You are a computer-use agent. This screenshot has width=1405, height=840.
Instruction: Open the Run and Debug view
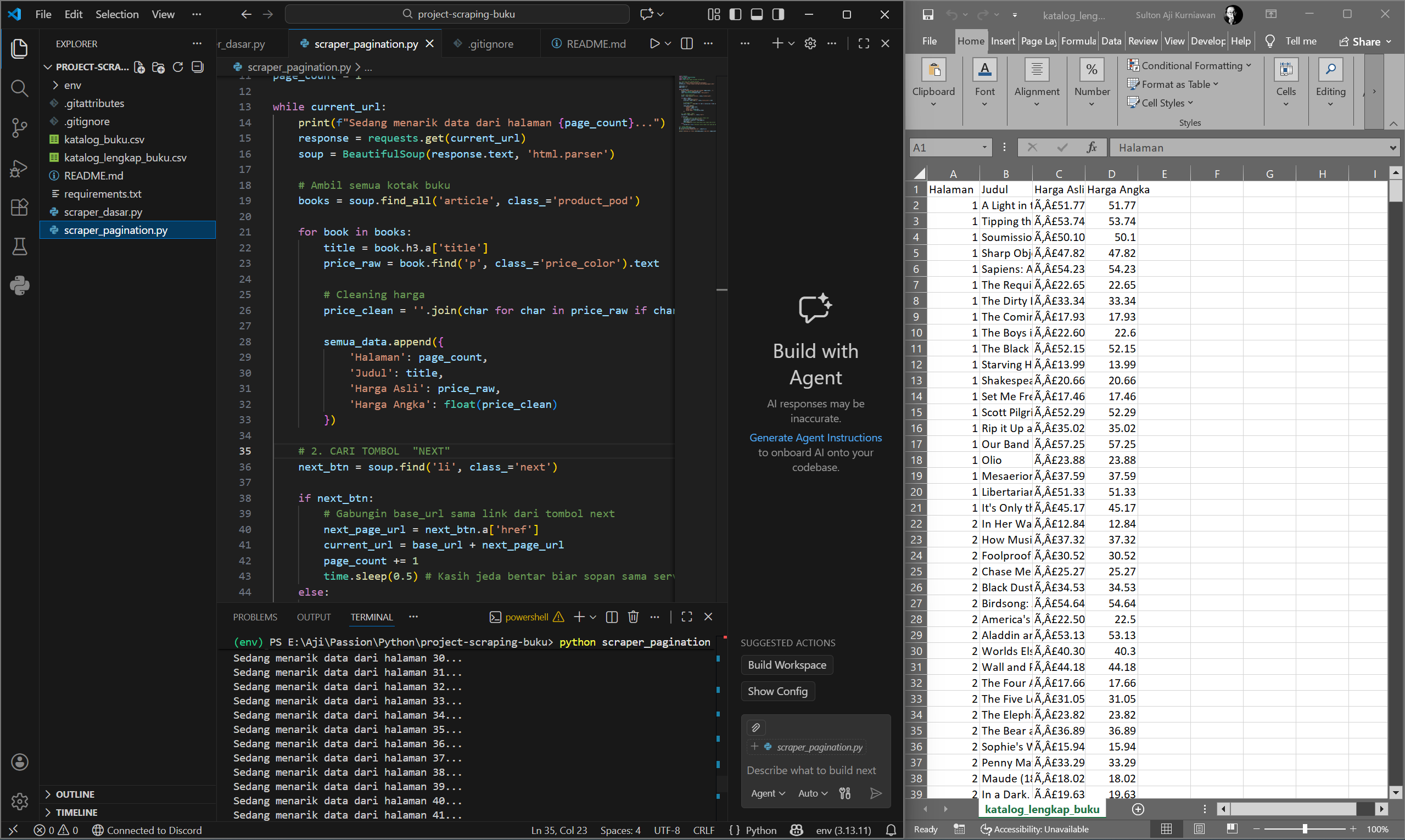19,168
